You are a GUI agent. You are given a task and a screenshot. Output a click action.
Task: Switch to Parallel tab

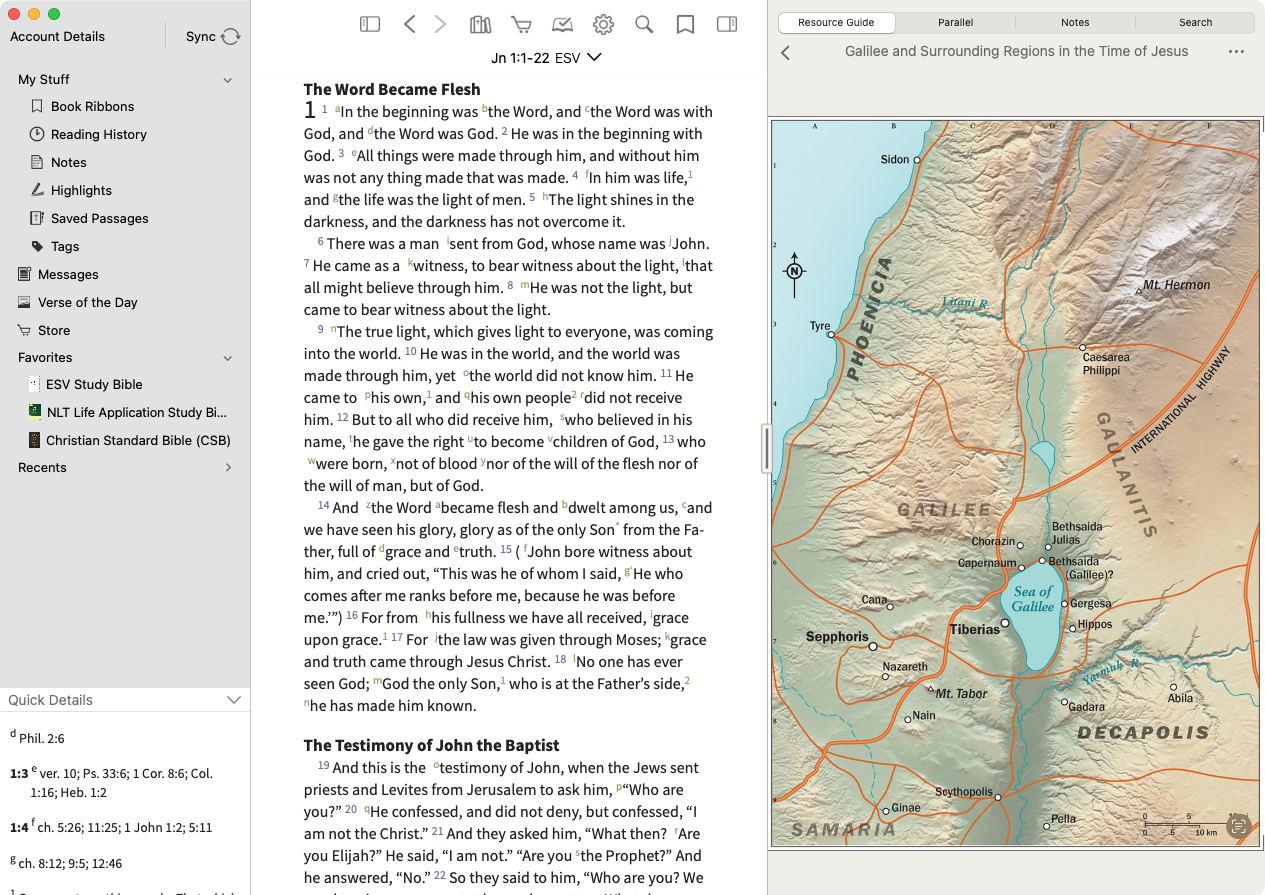(956, 22)
